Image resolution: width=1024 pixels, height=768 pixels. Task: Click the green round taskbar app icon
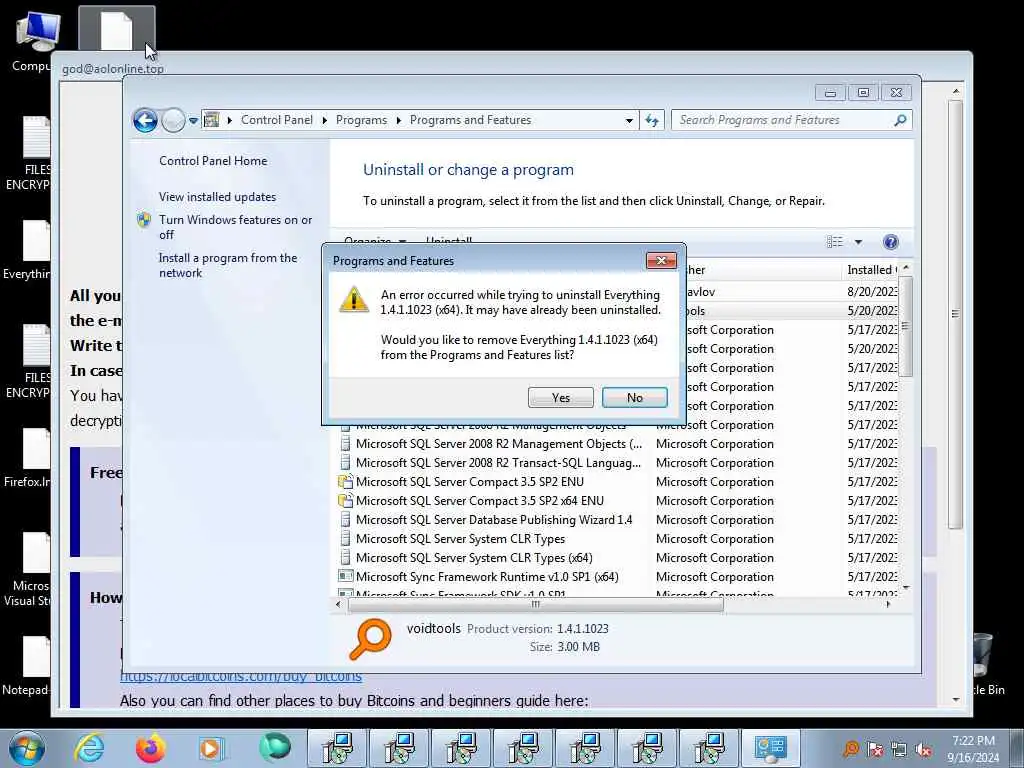(274, 748)
